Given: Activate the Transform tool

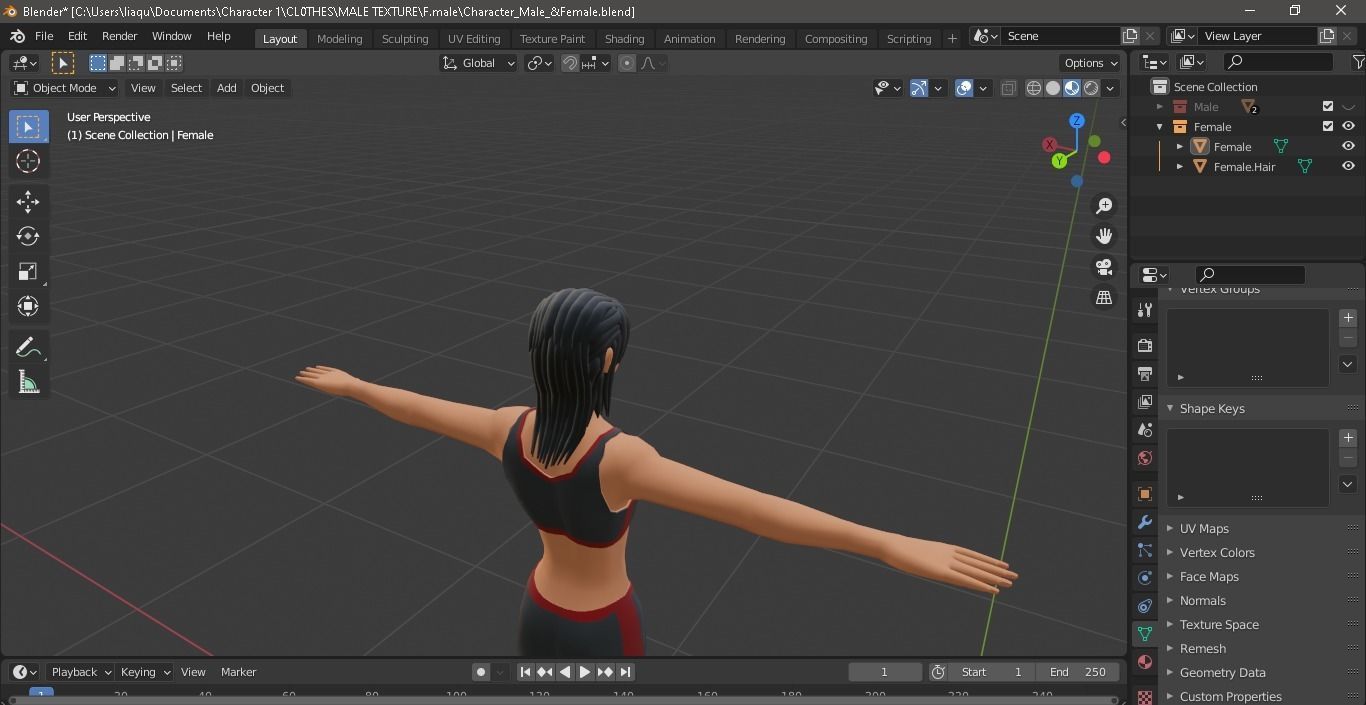Looking at the screenshot, I should [x=28, y=306].
